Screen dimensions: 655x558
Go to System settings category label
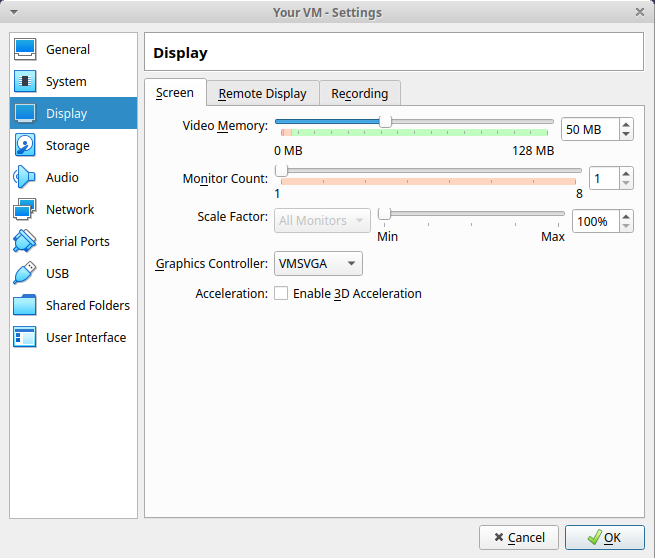coord(66,81)
